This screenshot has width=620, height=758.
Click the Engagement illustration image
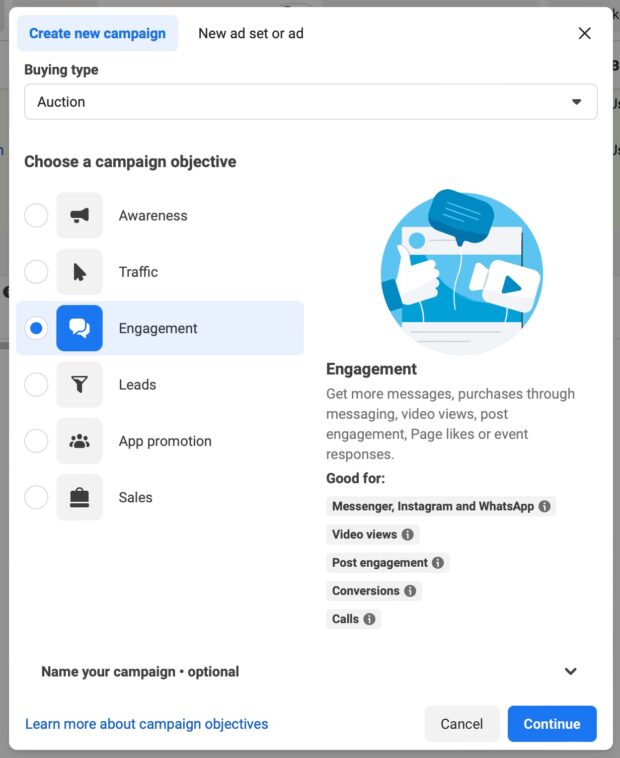point(461,271)
